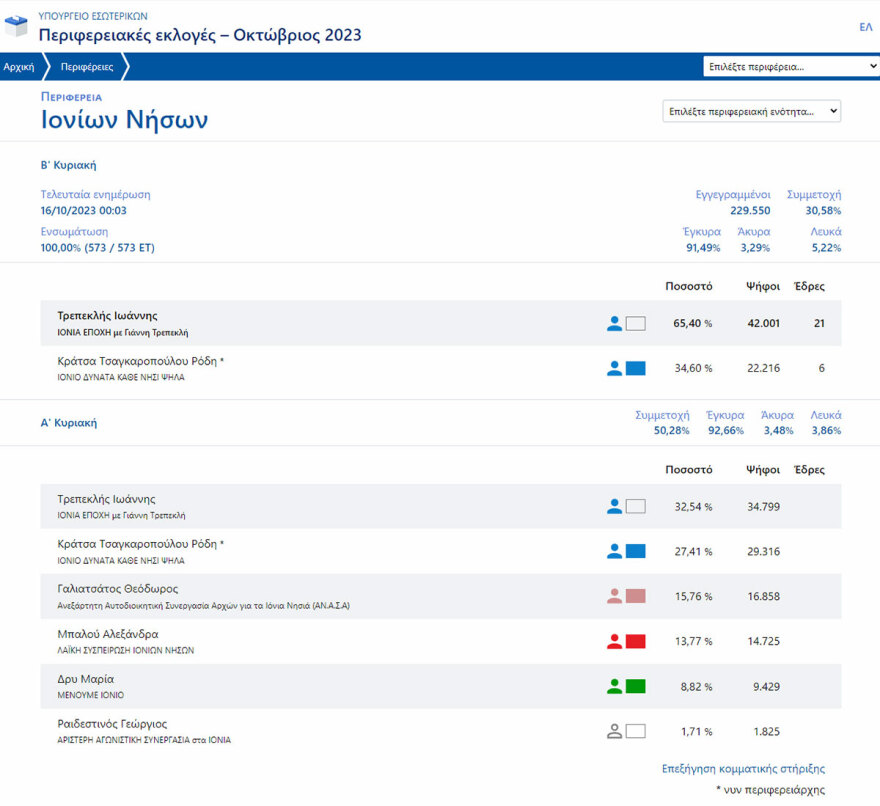Select Περιφέρειες in breadcrumb navigation
The image size is (880, 806).
(x=86, y=67)
